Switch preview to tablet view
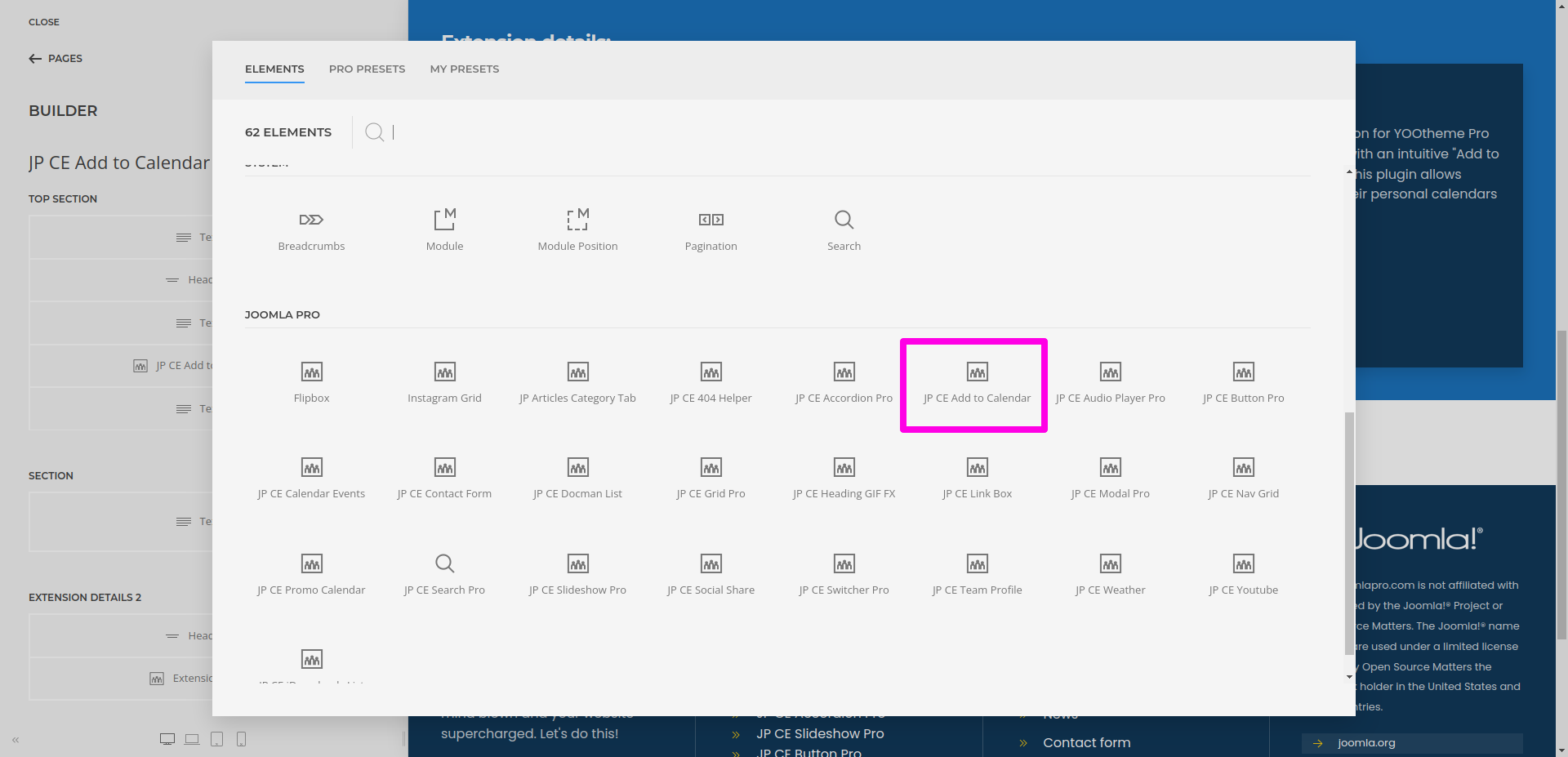Screen dimensions: 1568x757 tap(216, 739)
